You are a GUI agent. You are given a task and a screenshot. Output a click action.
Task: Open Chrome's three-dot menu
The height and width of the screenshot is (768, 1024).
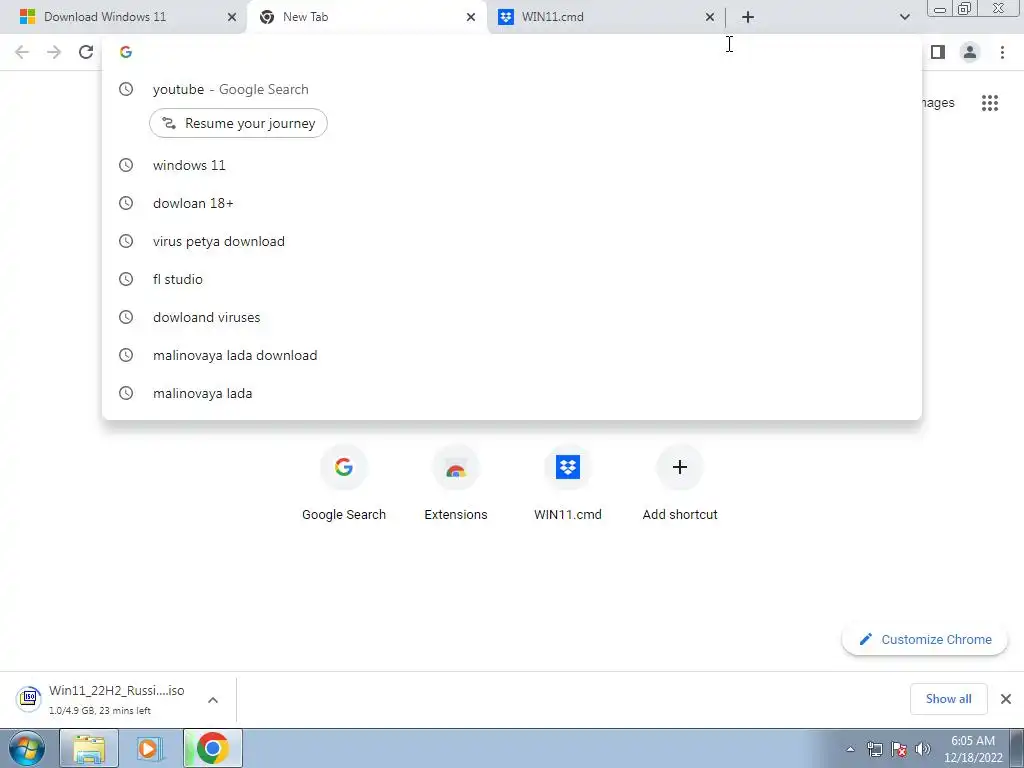[x=1002, y=52]
